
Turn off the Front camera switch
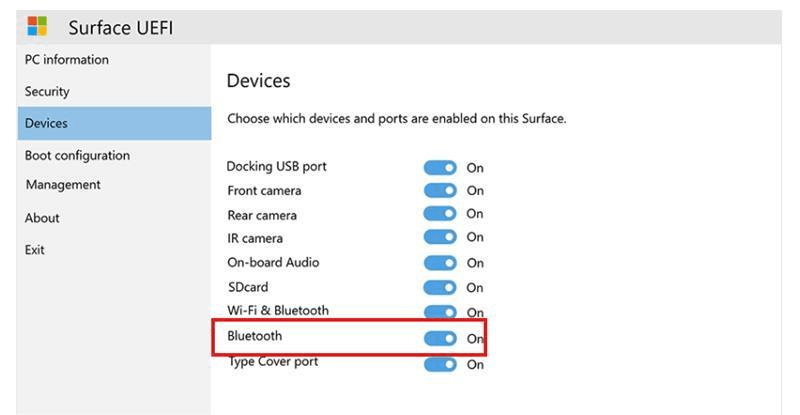click(x=440, y=191)
